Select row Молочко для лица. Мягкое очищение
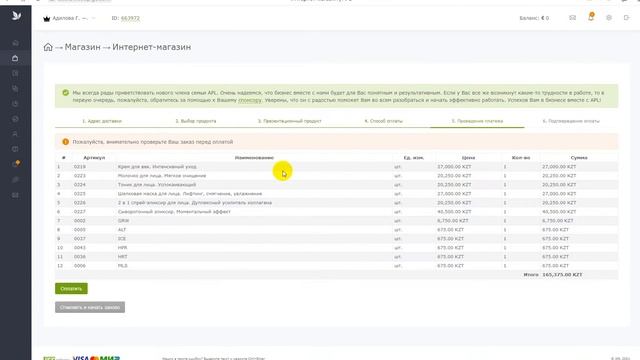The height and width of the screenshot is (360, 640). (337, 176)
